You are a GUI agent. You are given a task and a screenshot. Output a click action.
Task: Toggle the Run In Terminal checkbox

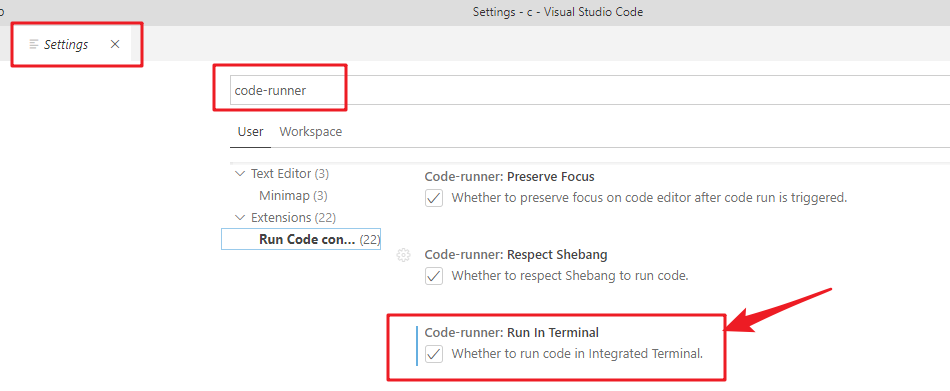[x=434, y=354]
